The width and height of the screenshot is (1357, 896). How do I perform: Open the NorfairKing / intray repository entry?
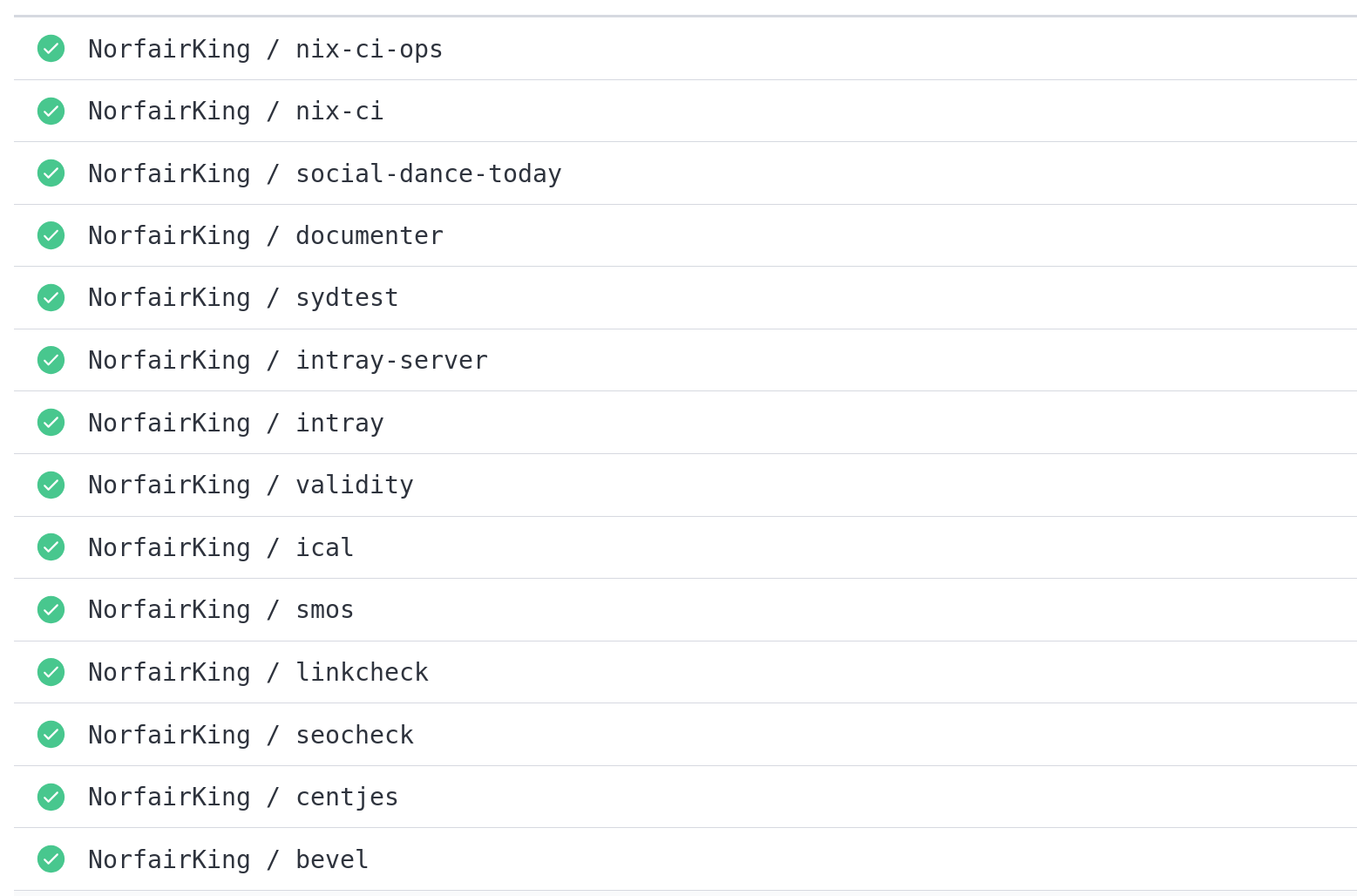coord(235,423)
